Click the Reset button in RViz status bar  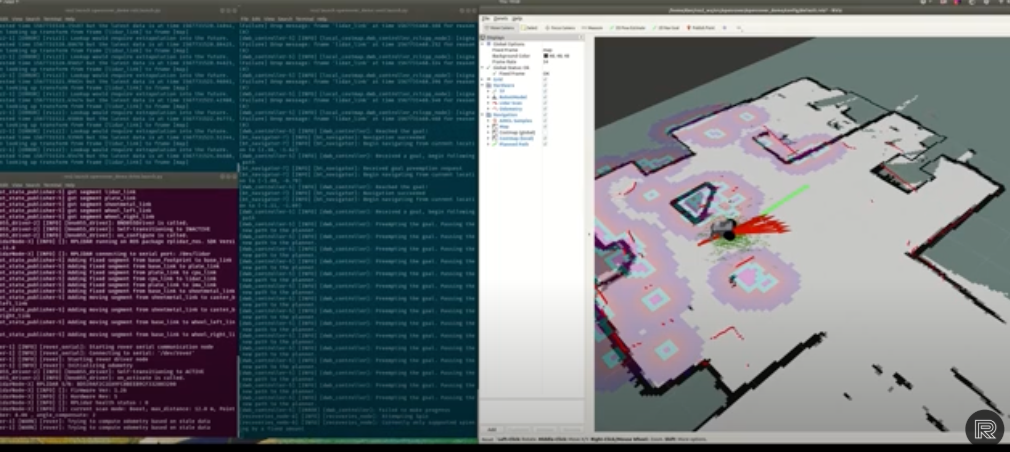click(487, 439)
